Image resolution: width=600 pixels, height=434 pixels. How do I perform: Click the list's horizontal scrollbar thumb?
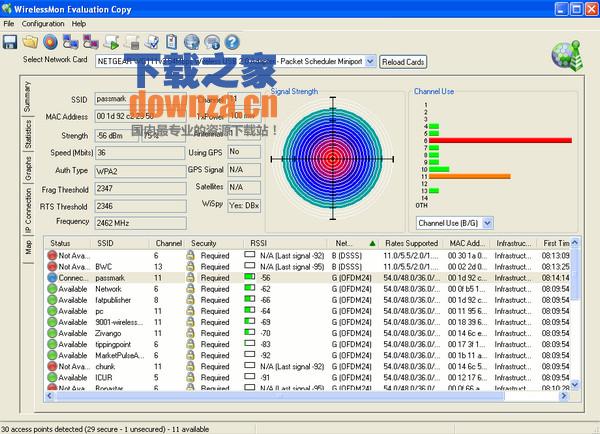point(280,396)
